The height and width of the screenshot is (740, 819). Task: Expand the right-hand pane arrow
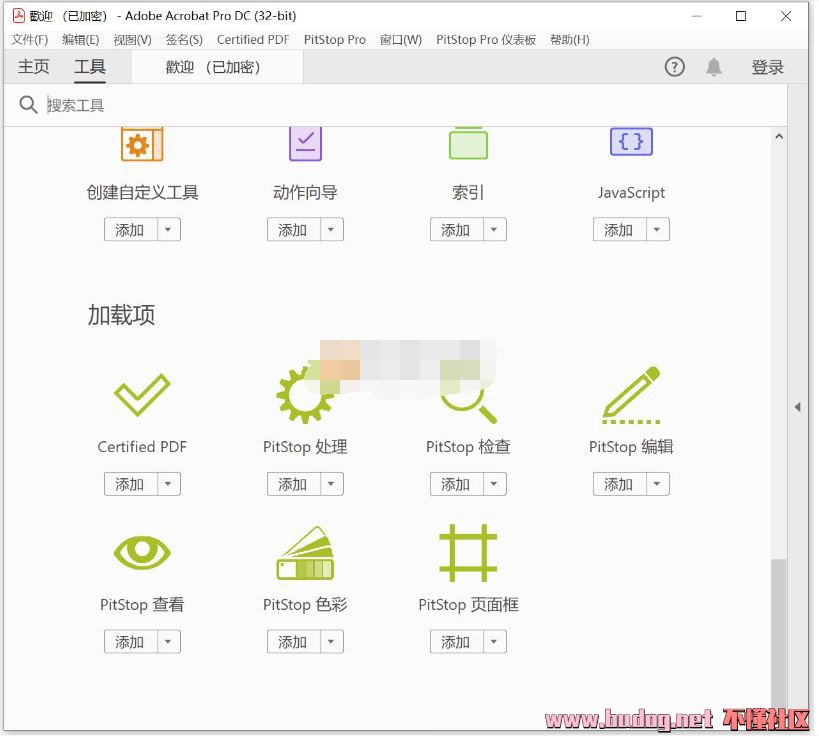[x=798, y=407]
